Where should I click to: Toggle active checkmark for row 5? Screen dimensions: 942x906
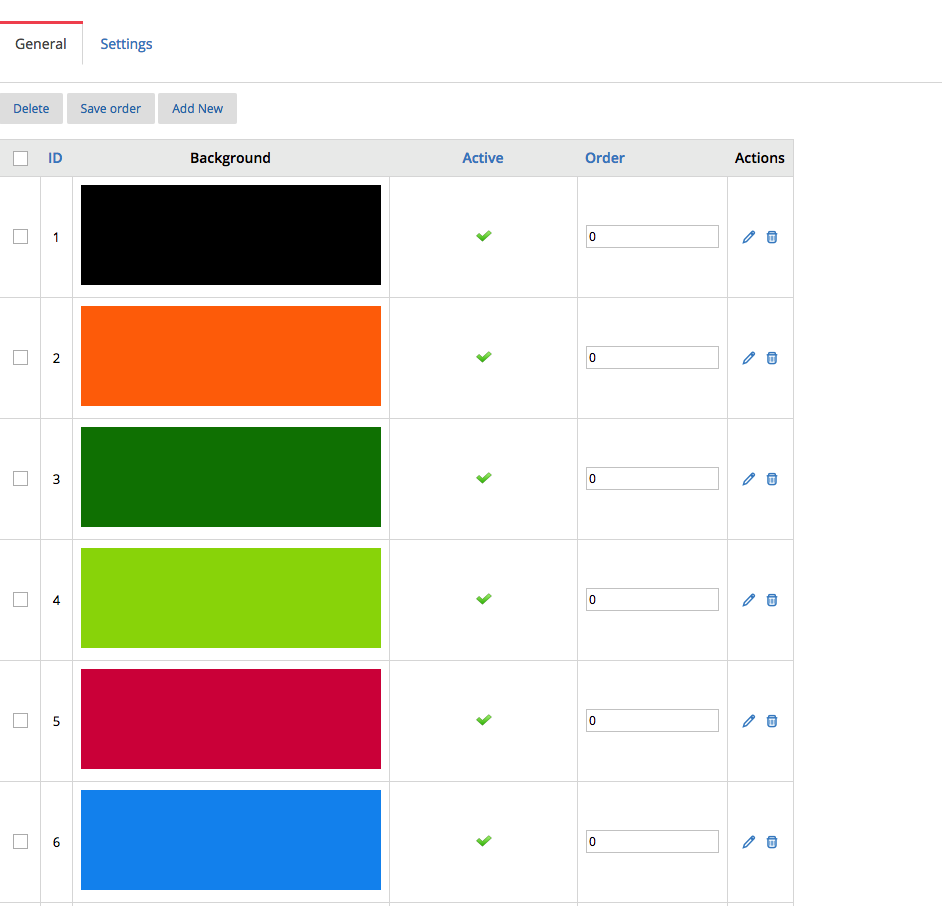click(x=484, y=720)
